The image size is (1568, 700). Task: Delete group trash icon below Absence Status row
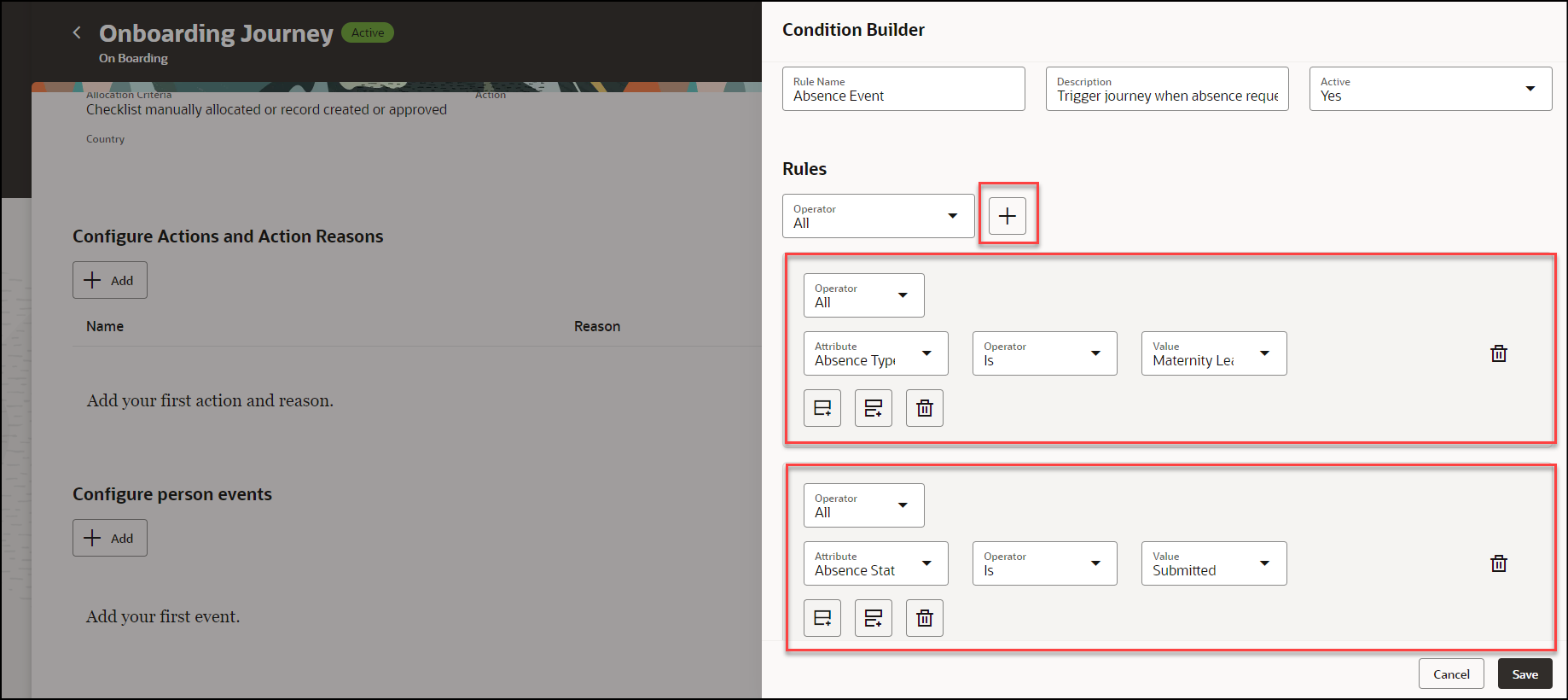[x=925, y=618]
